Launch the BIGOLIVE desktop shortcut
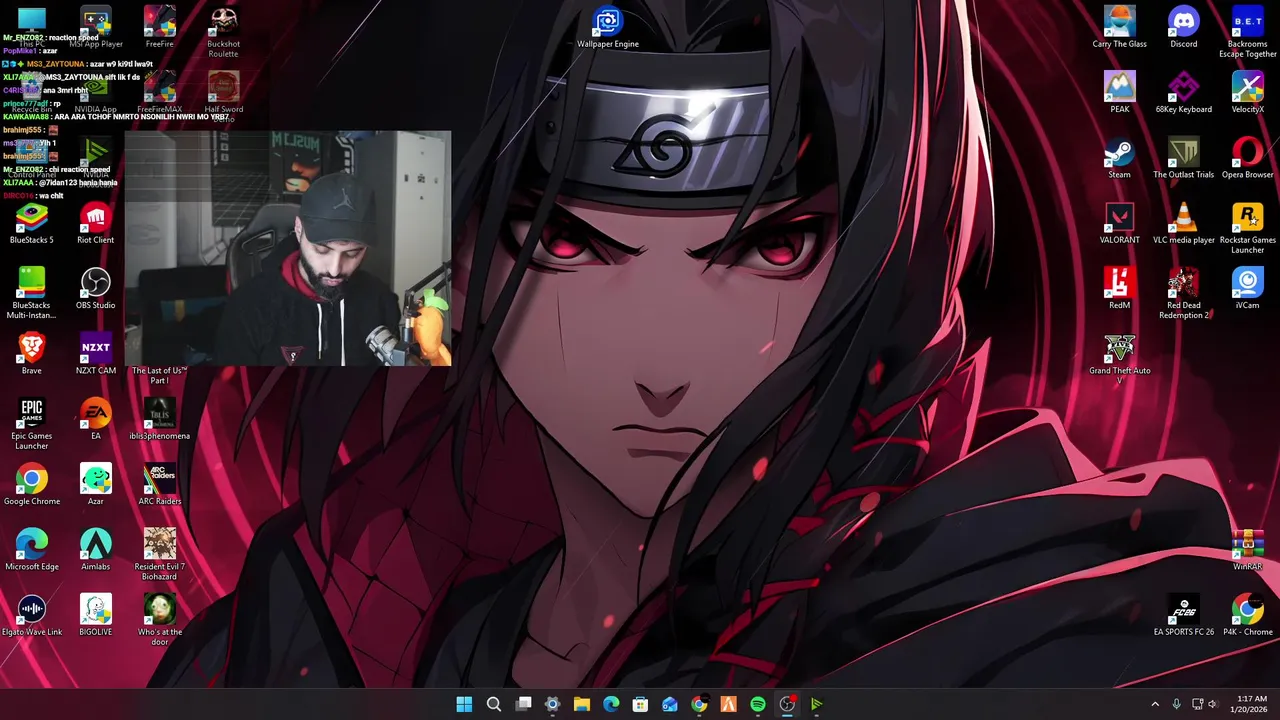 click(x=96, y=617)
